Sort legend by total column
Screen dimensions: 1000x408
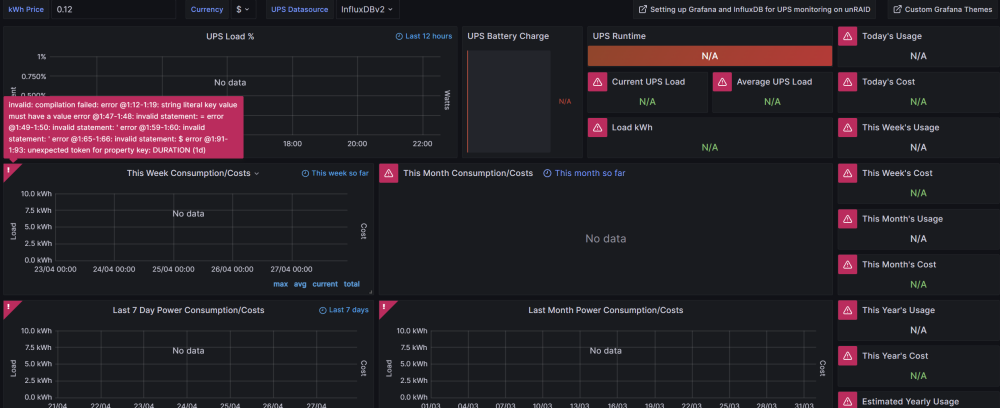352,284
